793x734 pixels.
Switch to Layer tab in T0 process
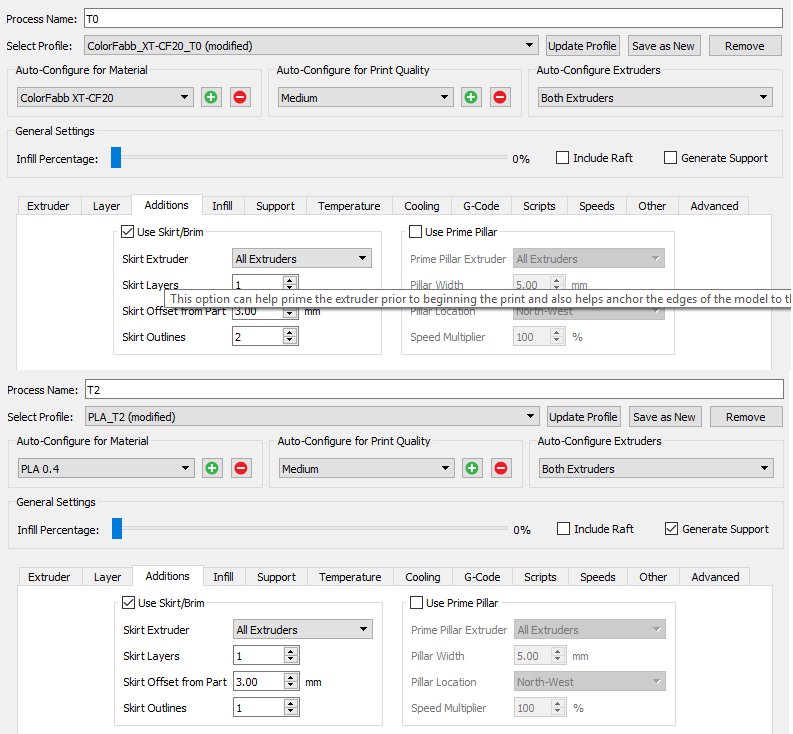pyautogui.click(x=106, y=206)
